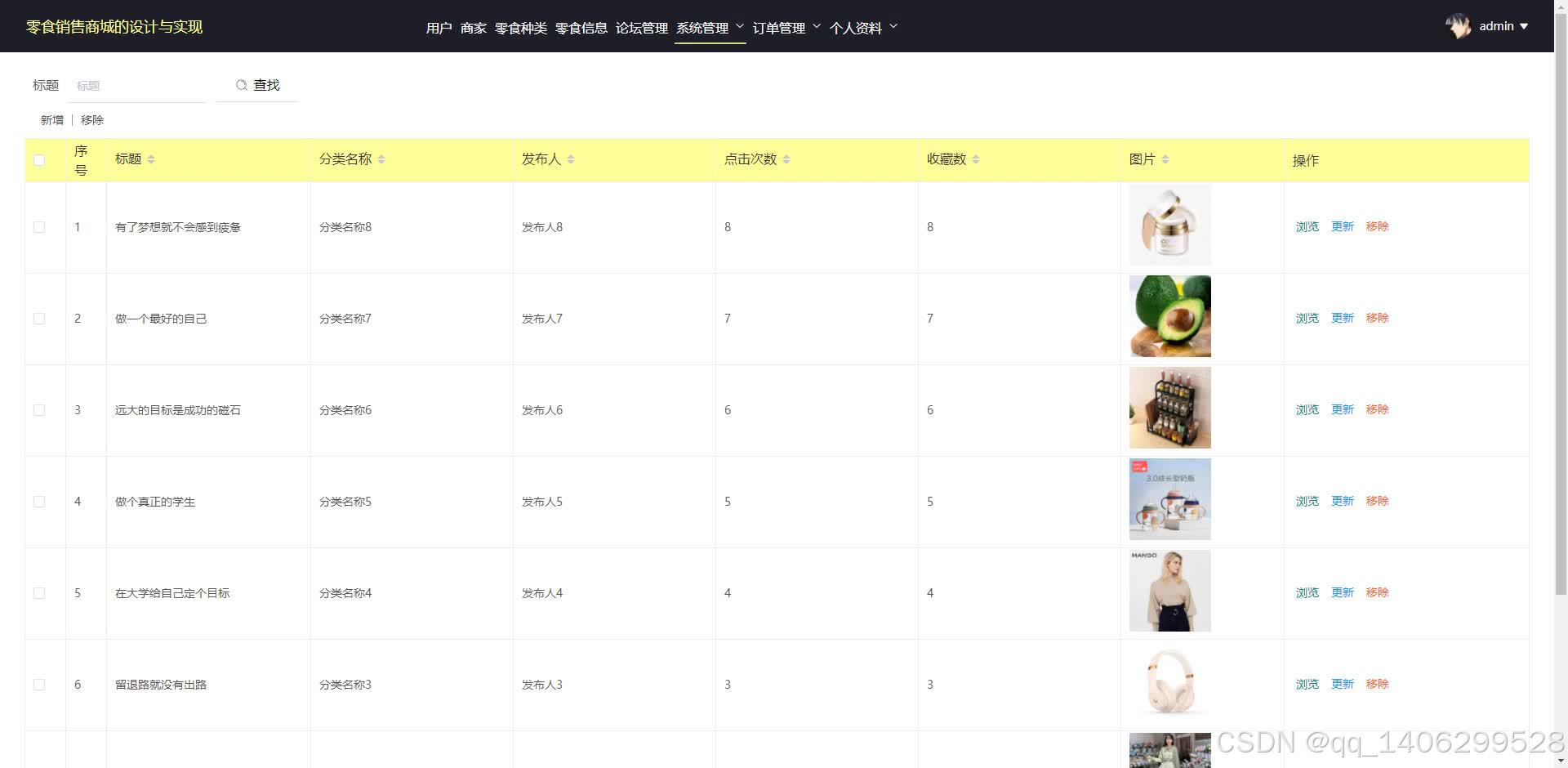Open the spice rack thumbnail in row 3
This screenshot has width=1568, height=768.
click(x=1170, y=408)
